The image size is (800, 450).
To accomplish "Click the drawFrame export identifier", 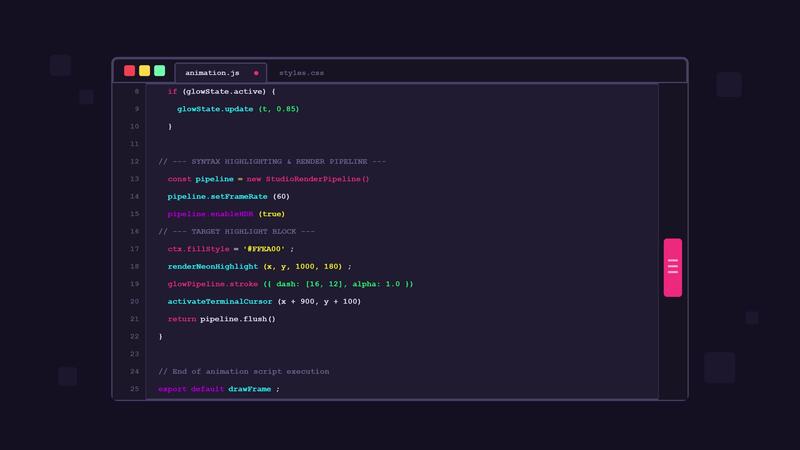I will [249, 389].
